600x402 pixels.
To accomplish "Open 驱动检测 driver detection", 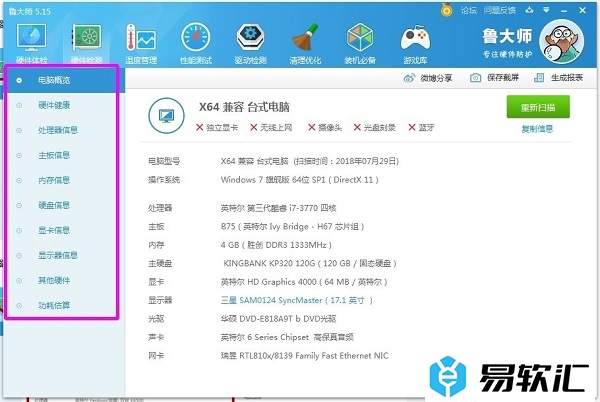I will (x=250, y=43).
